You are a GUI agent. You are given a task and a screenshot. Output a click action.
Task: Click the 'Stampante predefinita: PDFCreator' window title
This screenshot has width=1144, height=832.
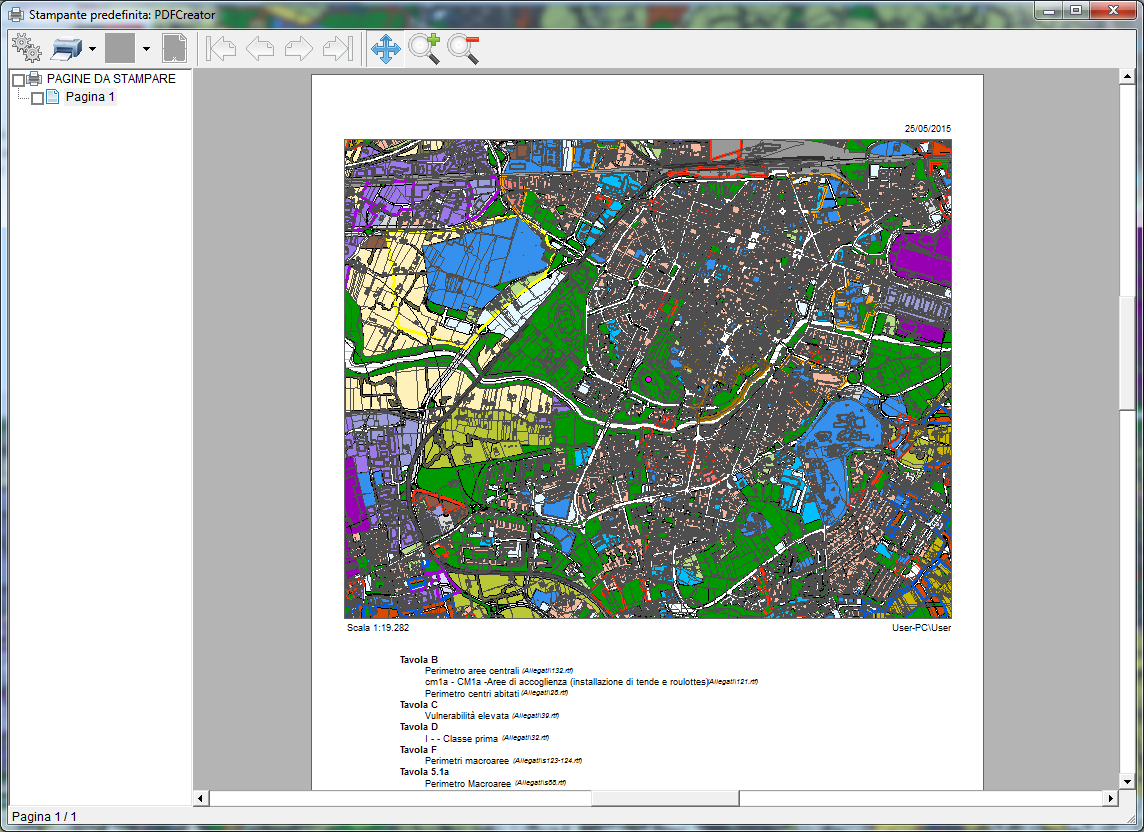[x=122, y=15]
